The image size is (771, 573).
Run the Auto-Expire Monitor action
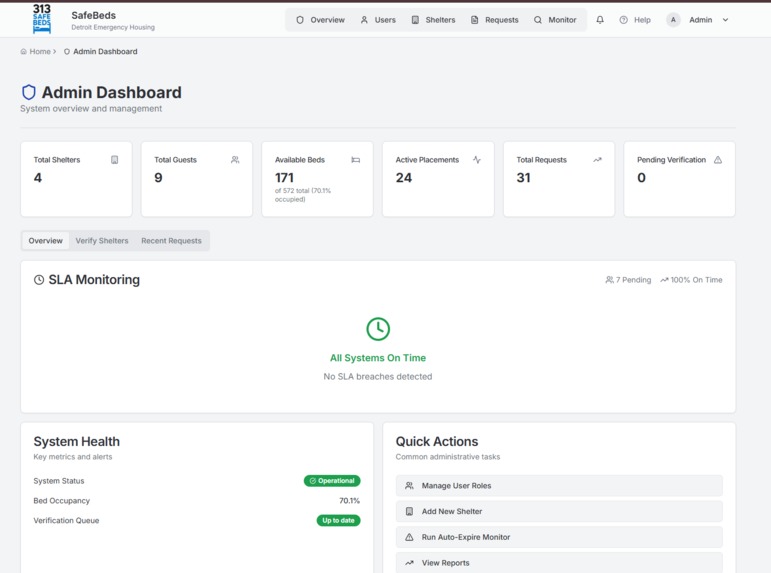click(559, 537)
